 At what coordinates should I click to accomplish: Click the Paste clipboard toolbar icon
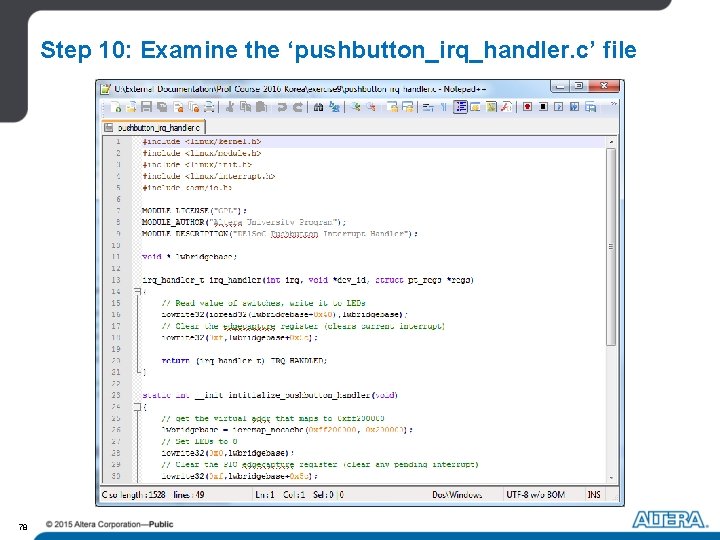tap(261, 107)
